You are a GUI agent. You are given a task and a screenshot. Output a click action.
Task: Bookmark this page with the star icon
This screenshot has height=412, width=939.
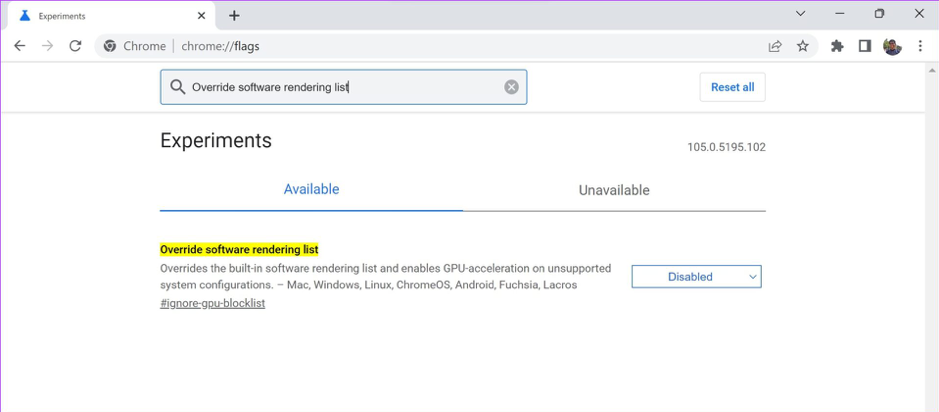[802, 46]
